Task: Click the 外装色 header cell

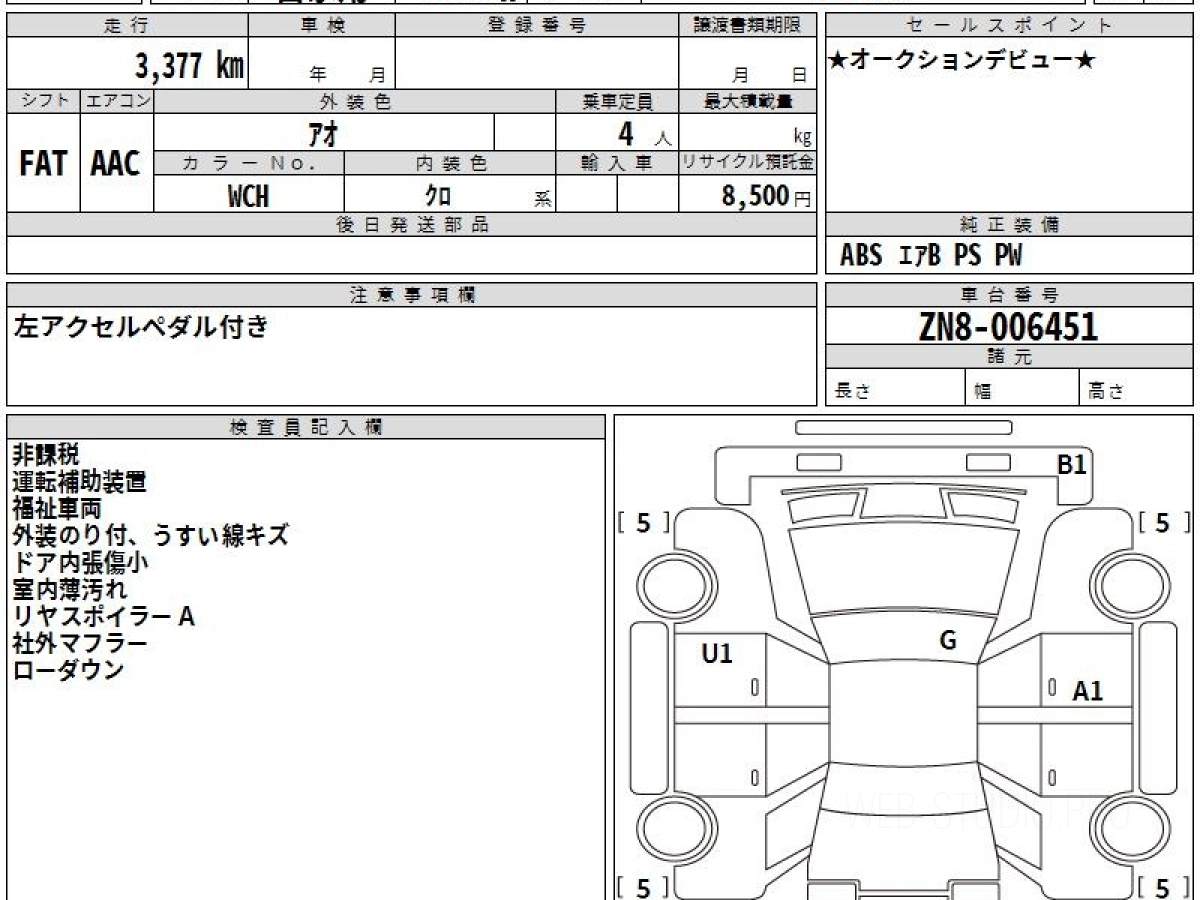Action: pyautogui.click(x=355, y=101)
